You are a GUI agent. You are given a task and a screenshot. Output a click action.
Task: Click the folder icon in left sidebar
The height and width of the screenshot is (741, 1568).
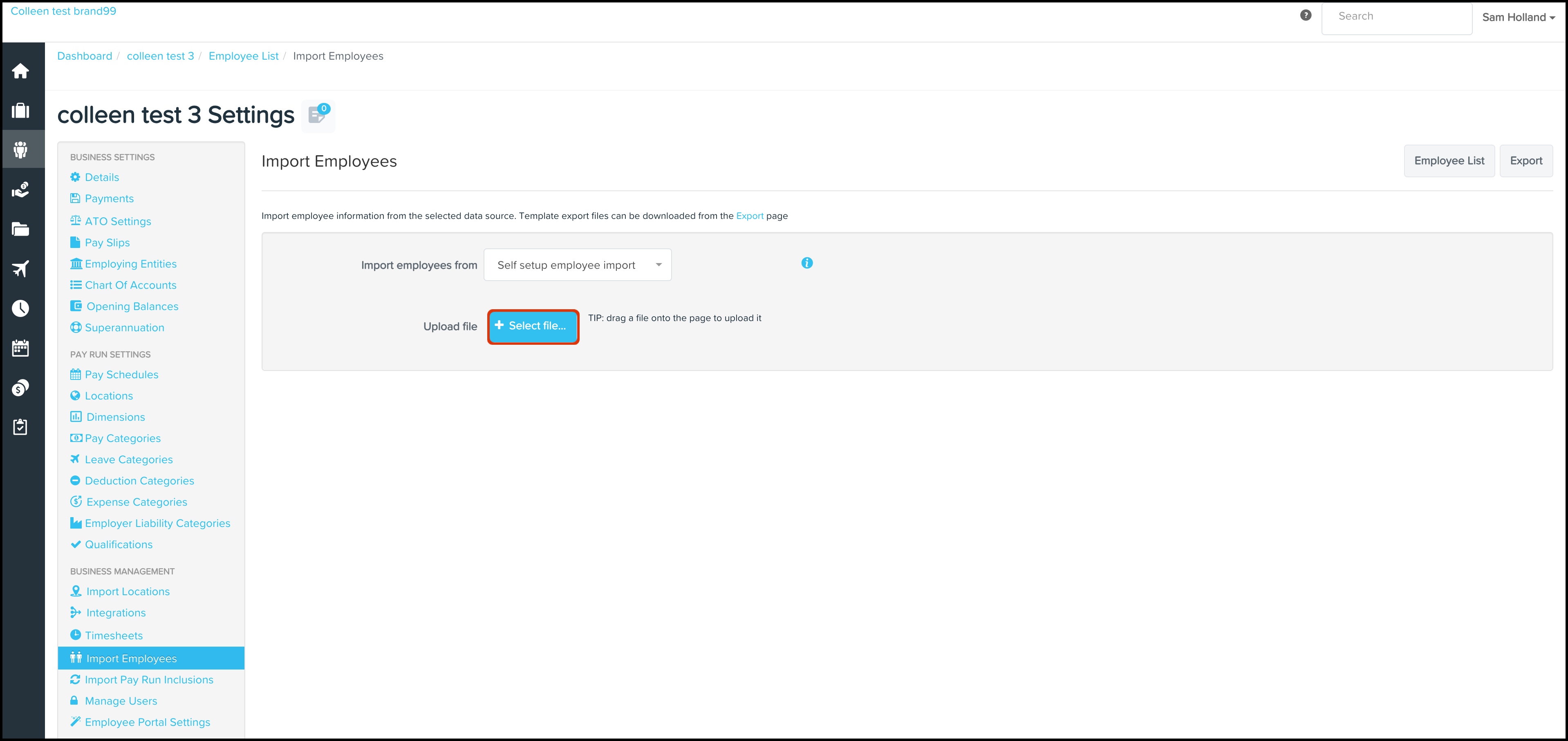21,229
